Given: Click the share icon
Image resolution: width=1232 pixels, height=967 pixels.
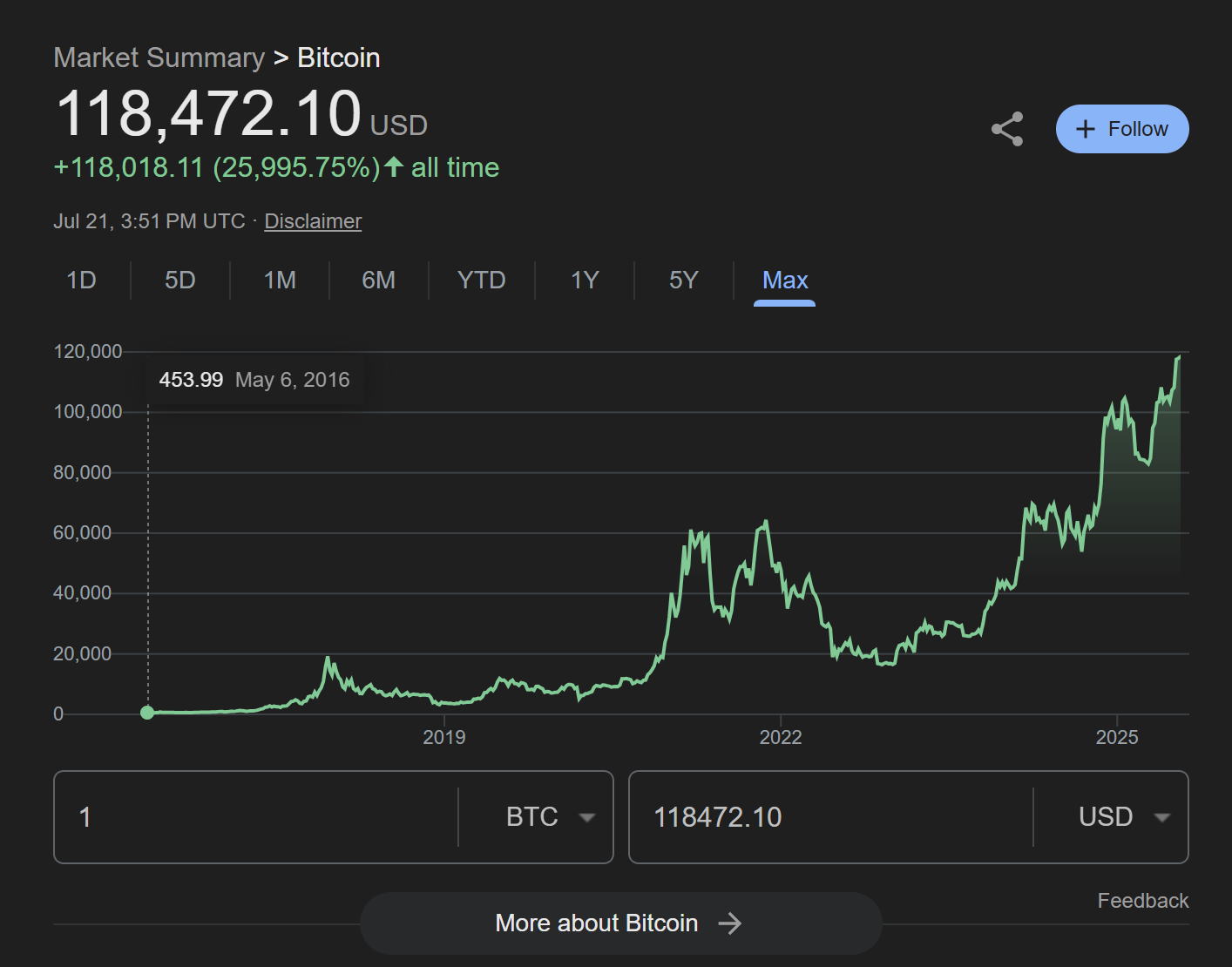Looking at the screenshot, I should click(1007, 129).
